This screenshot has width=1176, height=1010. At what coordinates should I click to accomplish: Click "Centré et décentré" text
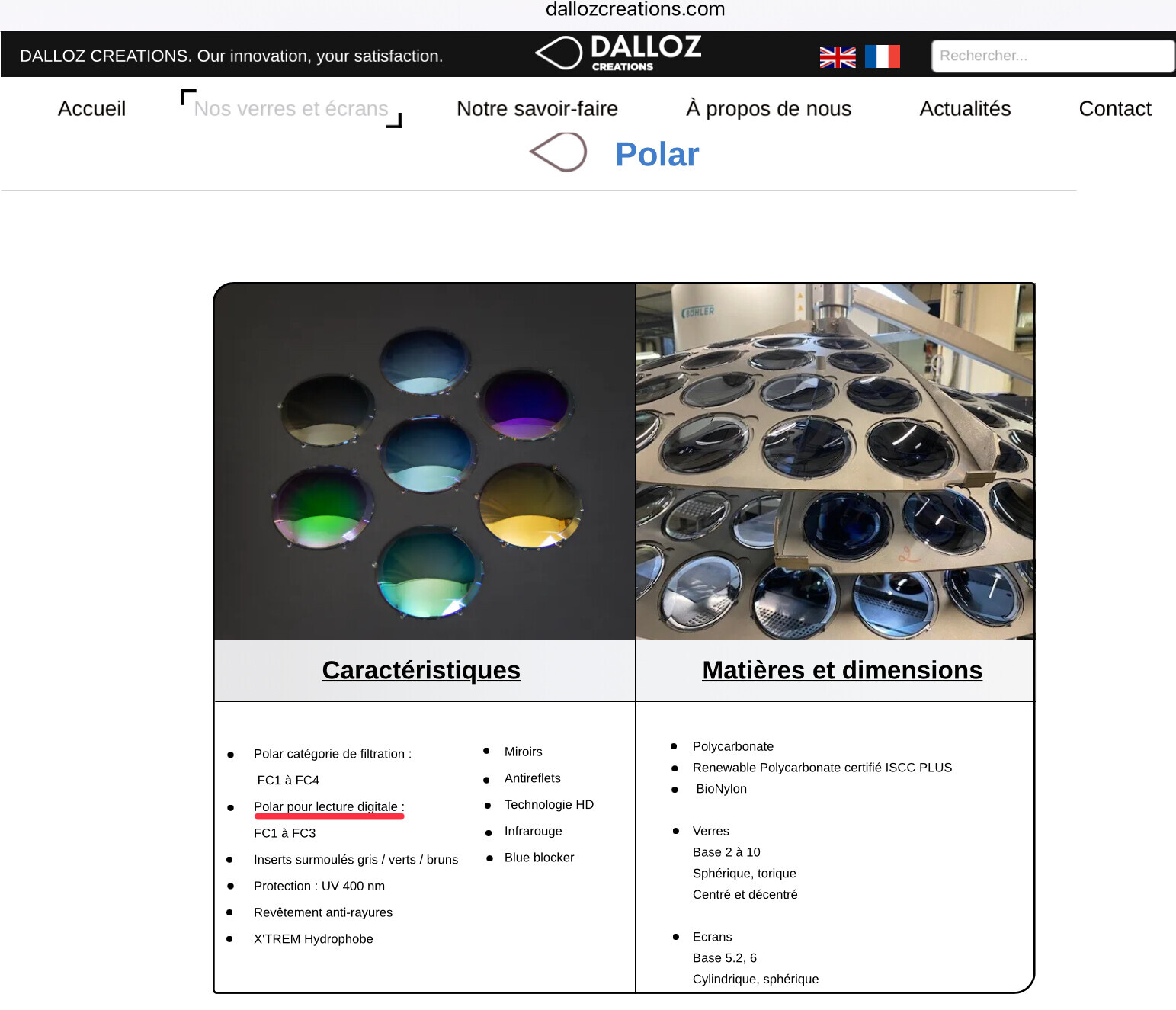745,894
